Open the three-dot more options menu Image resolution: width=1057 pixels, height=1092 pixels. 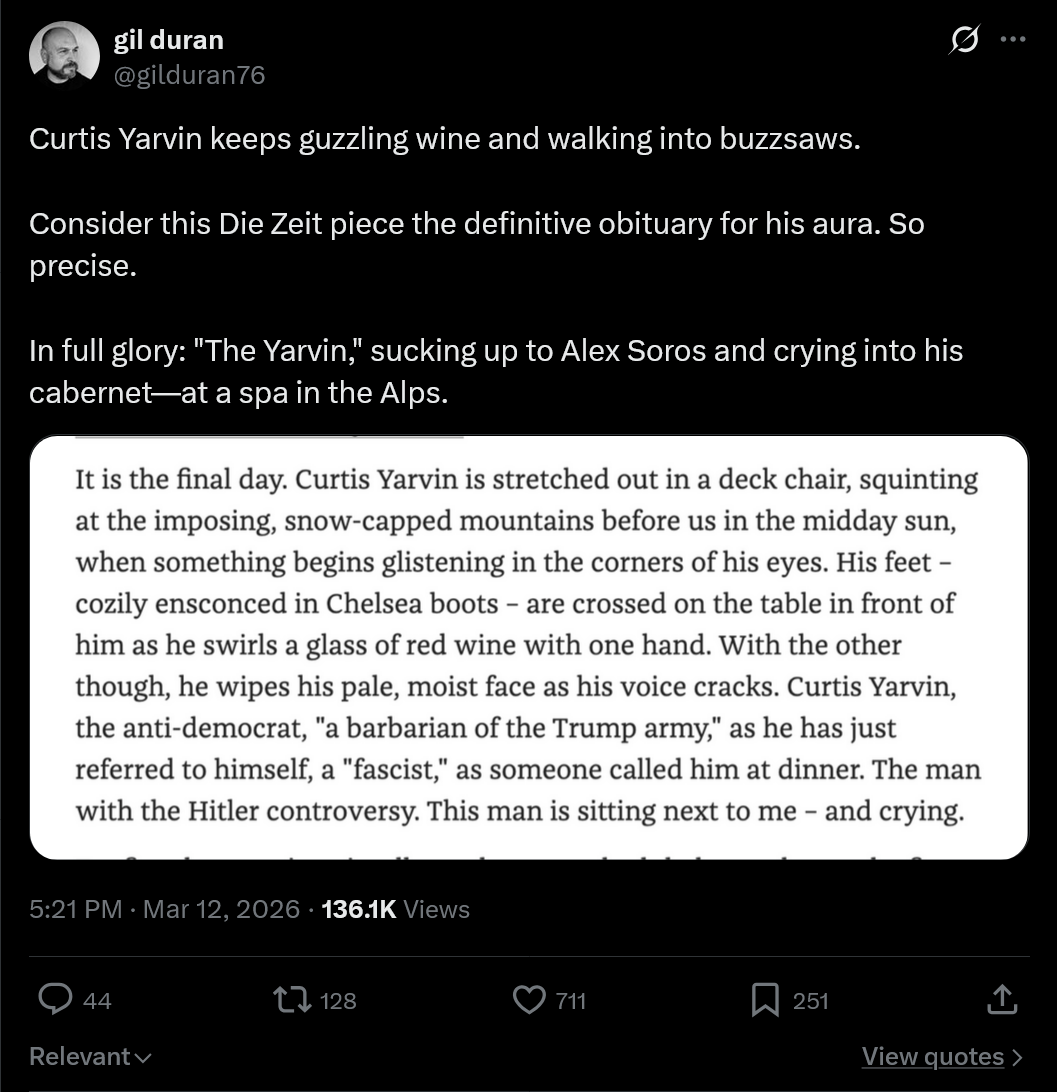(1013, 40)
